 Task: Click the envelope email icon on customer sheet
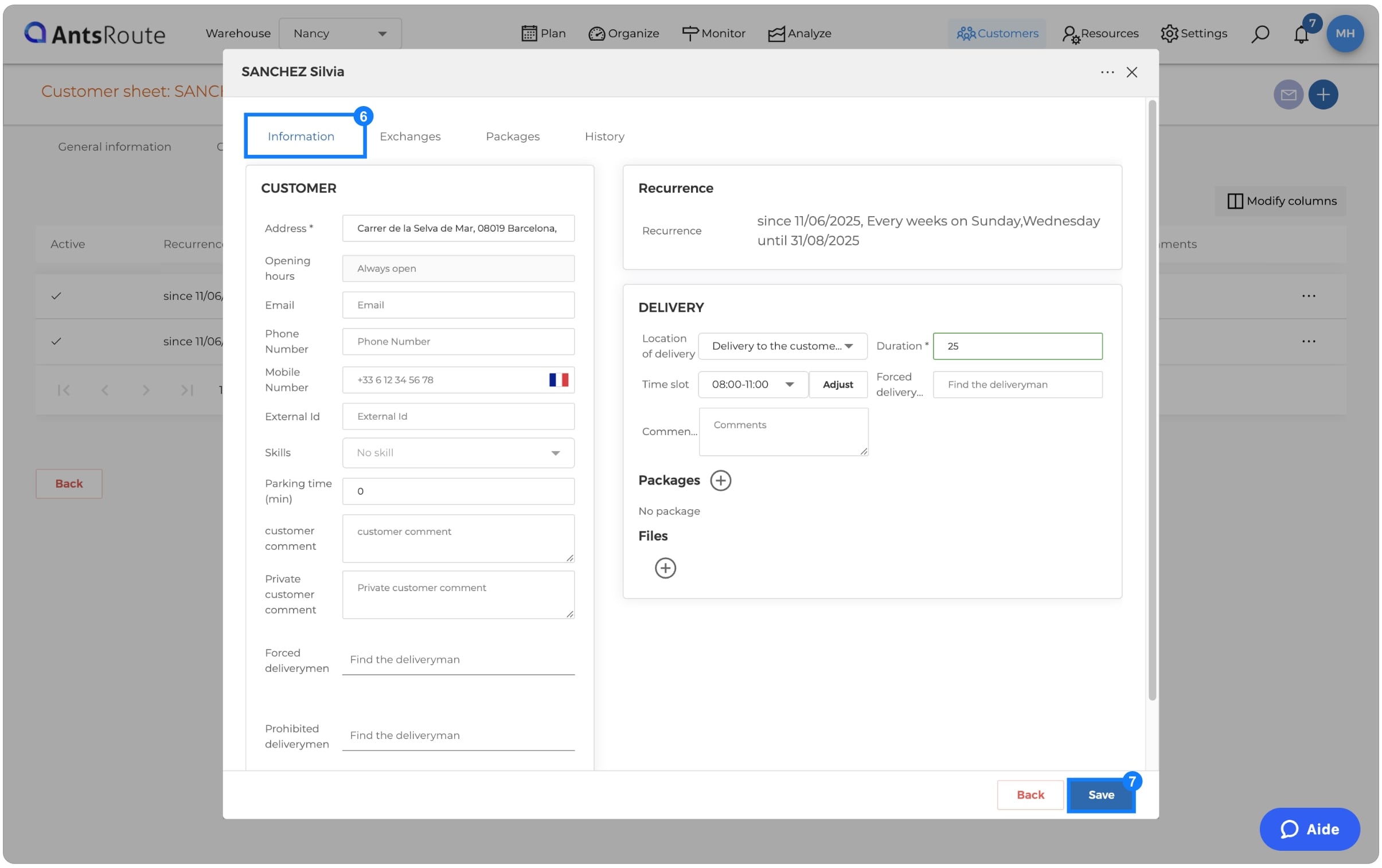pyautogui.click(x=1288, y=95)
